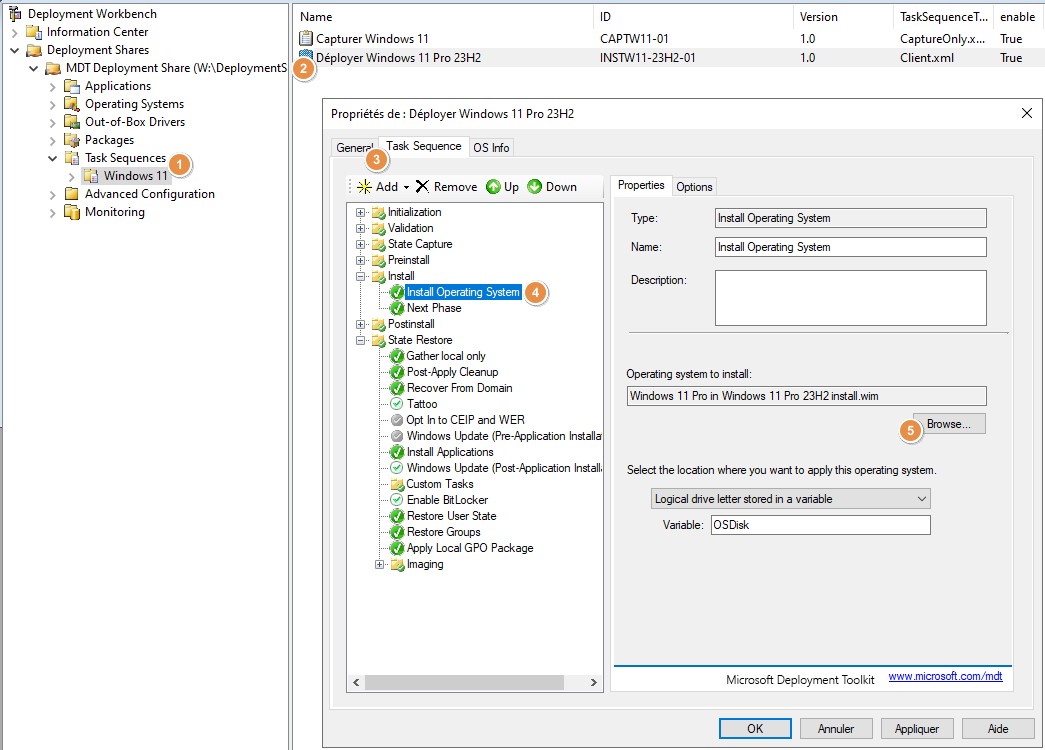
Task: Click the Remove X icon
Action: coord(422,187)
